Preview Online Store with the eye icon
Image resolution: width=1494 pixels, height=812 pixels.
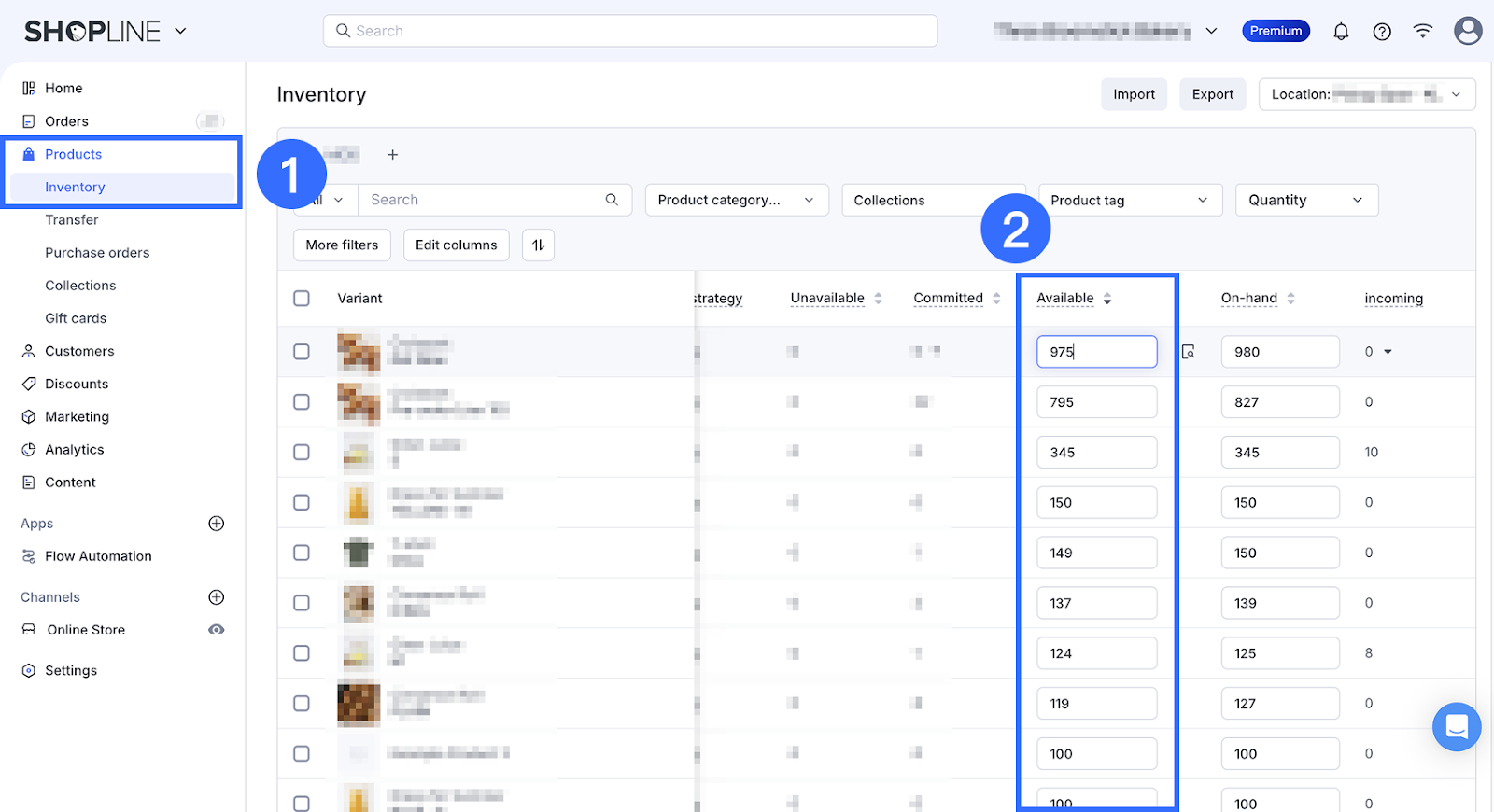(217, 630)
